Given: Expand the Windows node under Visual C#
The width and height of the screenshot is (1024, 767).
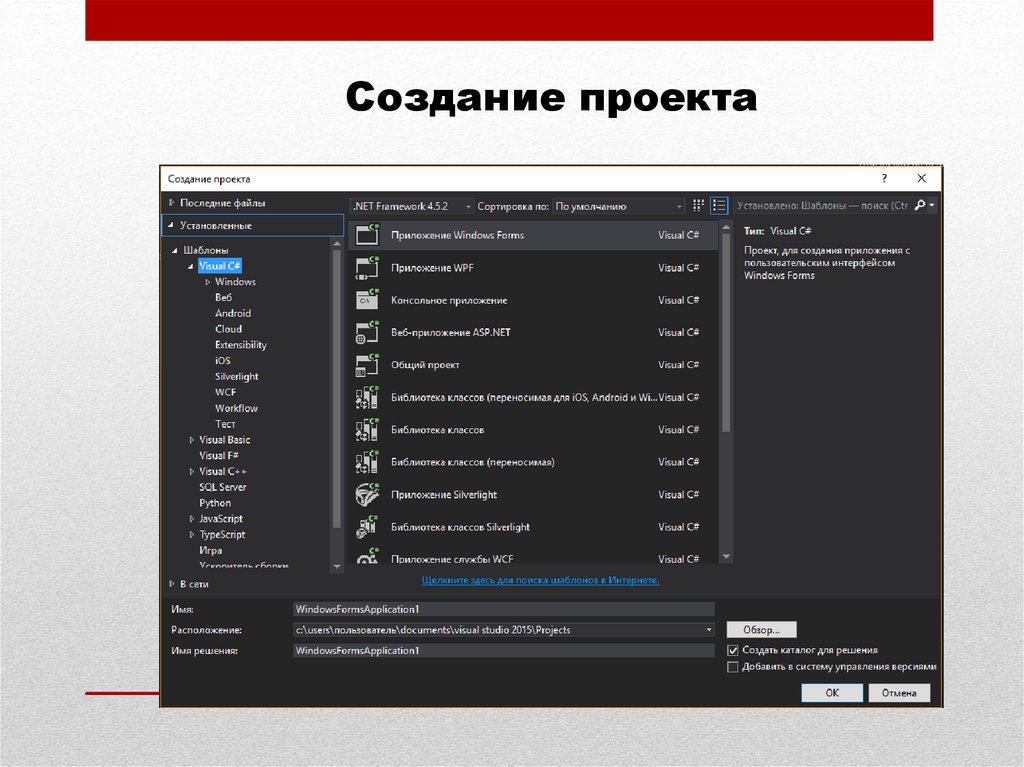Looking at the screenshot, I should click(208, 282).
